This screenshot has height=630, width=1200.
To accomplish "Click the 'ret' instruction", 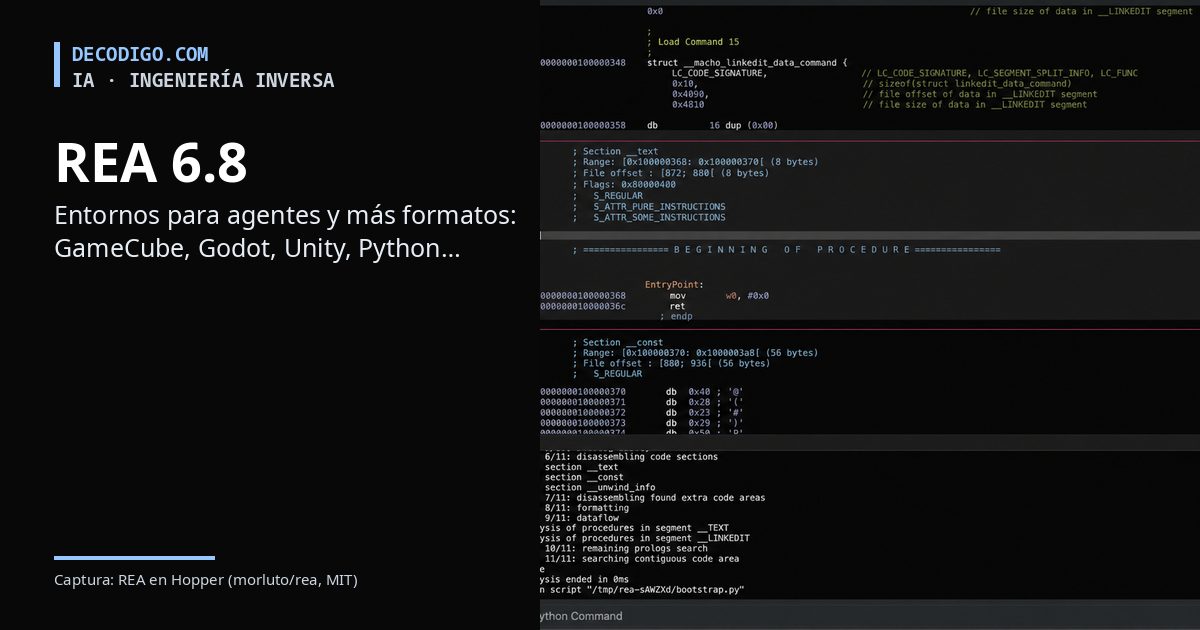I will click(x=677, y=306).
